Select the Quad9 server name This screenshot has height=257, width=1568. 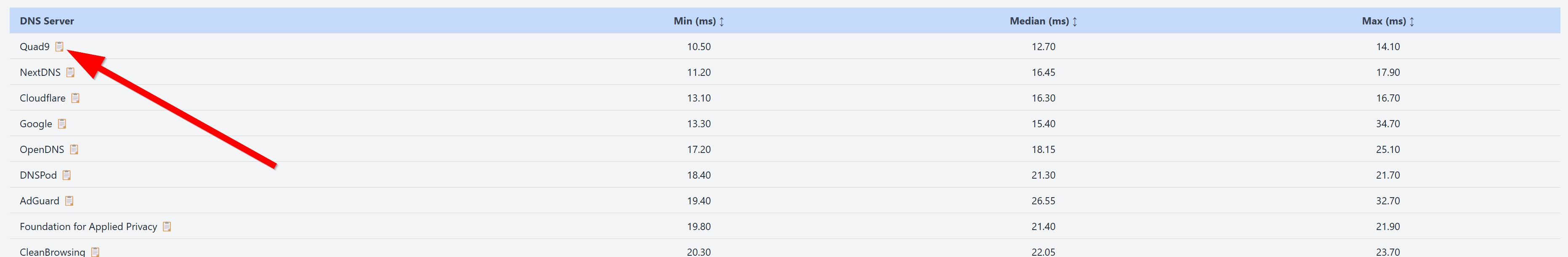pyautogui.click(x=35, y=46)
